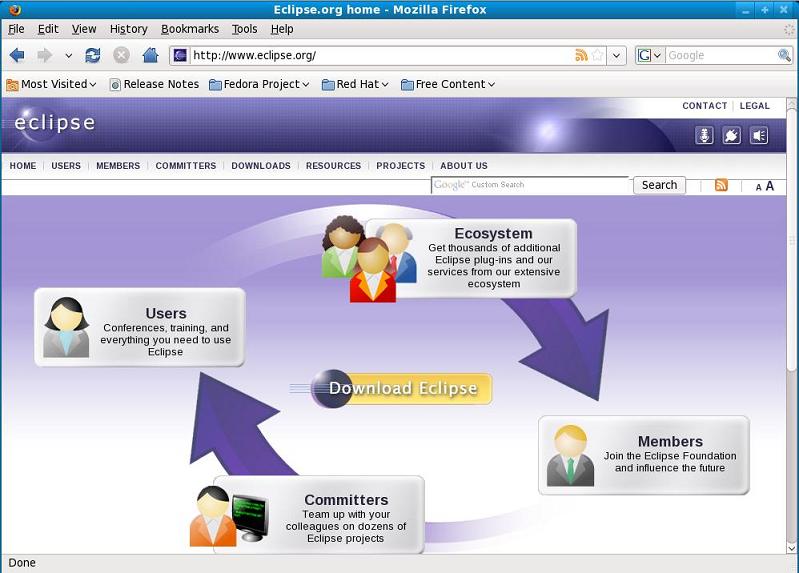Viewport: 799px width, 573px height.
Task: Click the Ecosystem card heading
Action: [x=493, y=233]
